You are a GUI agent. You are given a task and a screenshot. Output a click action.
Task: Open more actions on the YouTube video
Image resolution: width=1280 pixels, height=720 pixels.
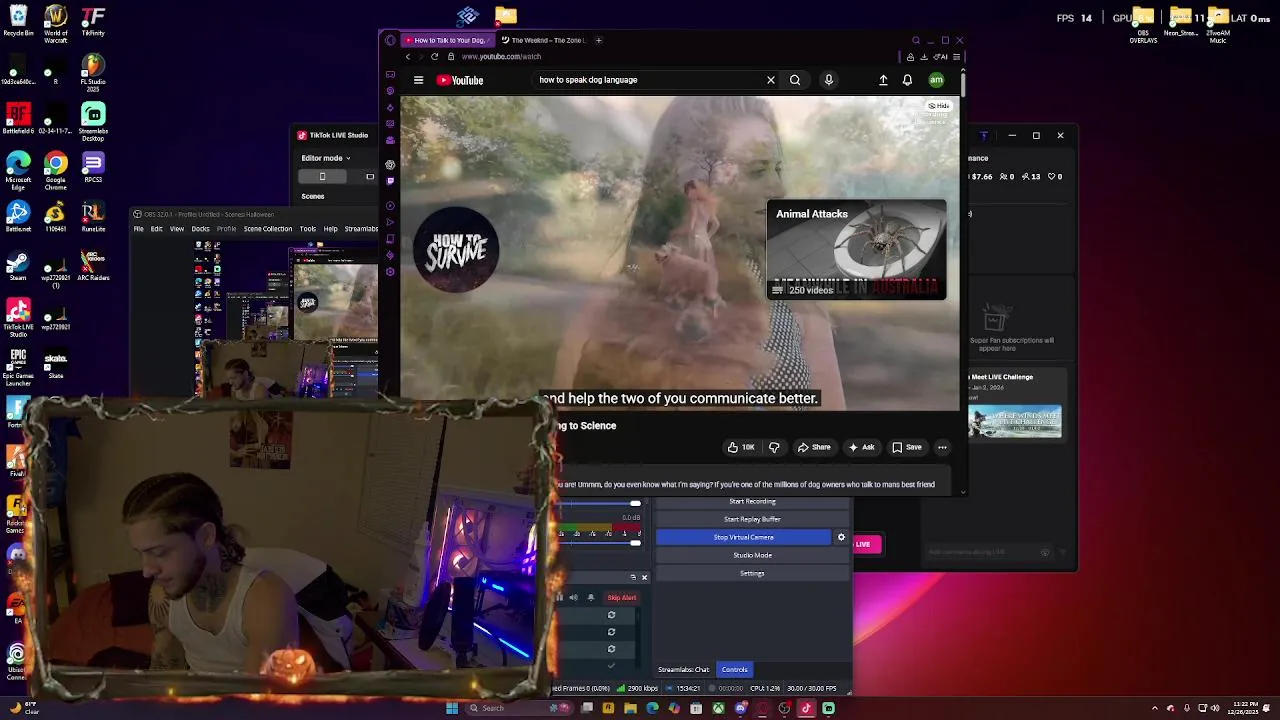pos(942,447)
